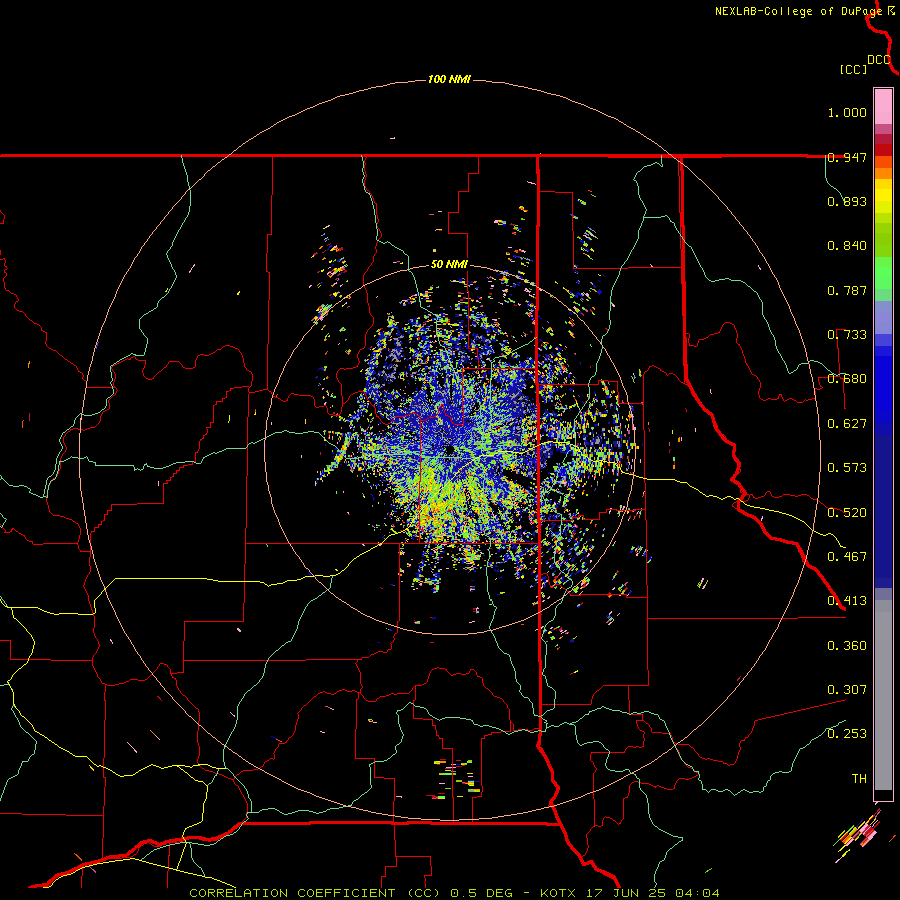This screenshot has height=900, width=900.
Task: Click the 0.947 legend value
Action: tap(847, 157)
